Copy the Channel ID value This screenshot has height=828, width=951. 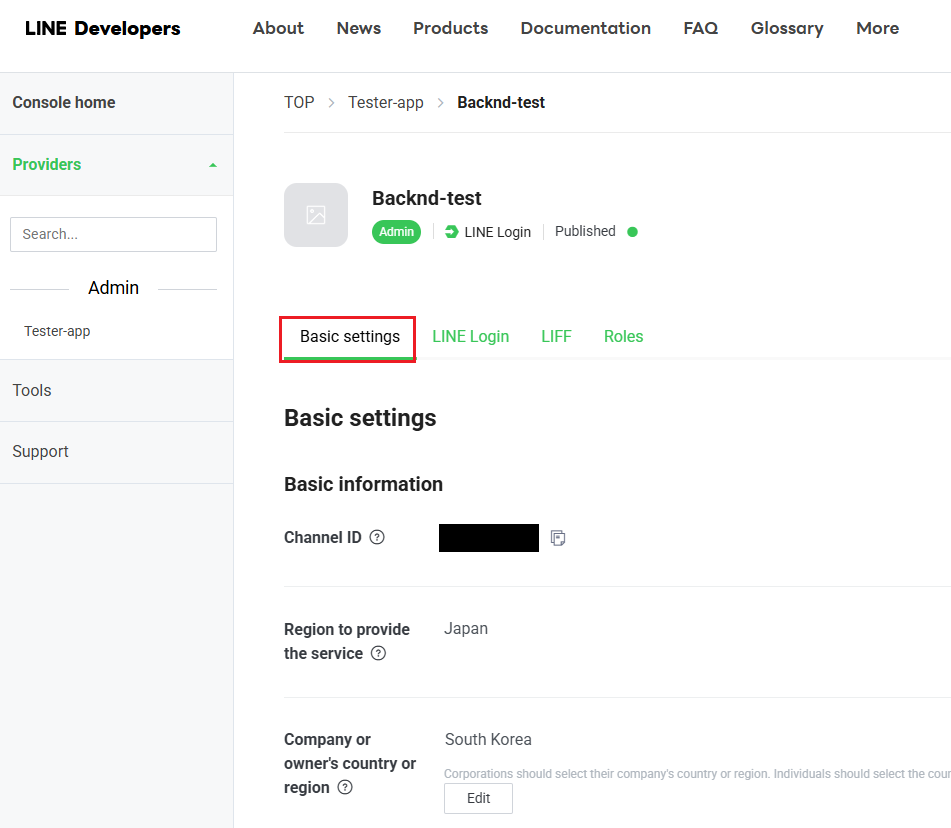558,538
